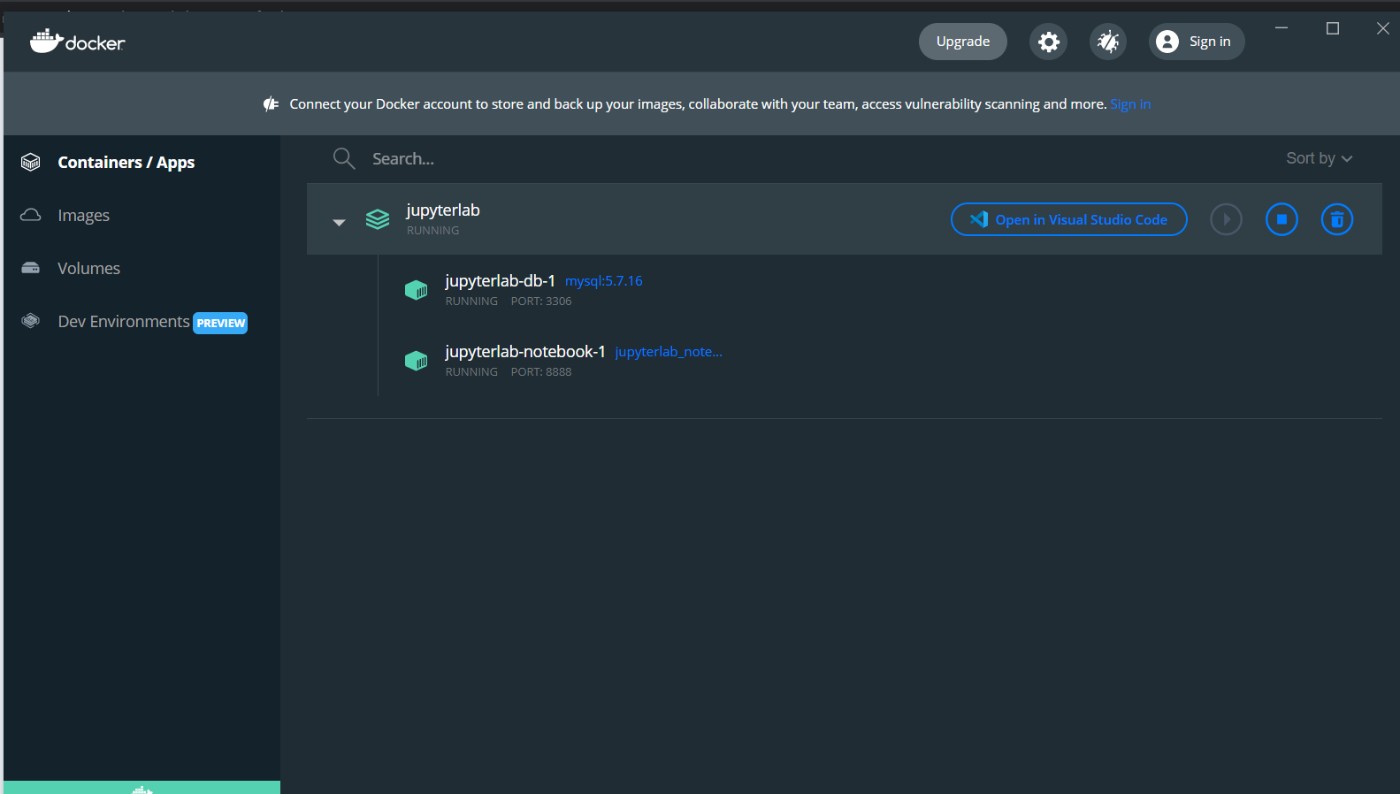The width and height of the screenshot is (1400, 794).
Task: Open the jupyterlab_note... image link
Action: [x=668, y=352]
